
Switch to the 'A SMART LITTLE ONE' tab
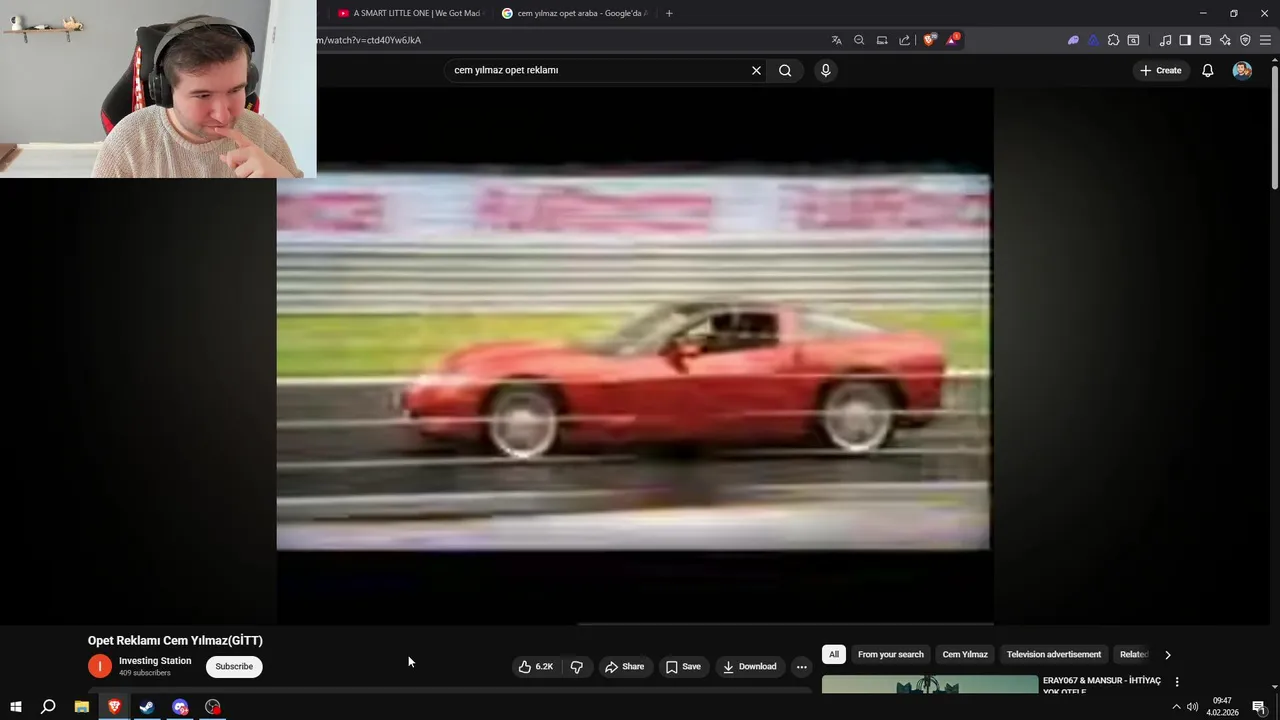coord(409,13)
